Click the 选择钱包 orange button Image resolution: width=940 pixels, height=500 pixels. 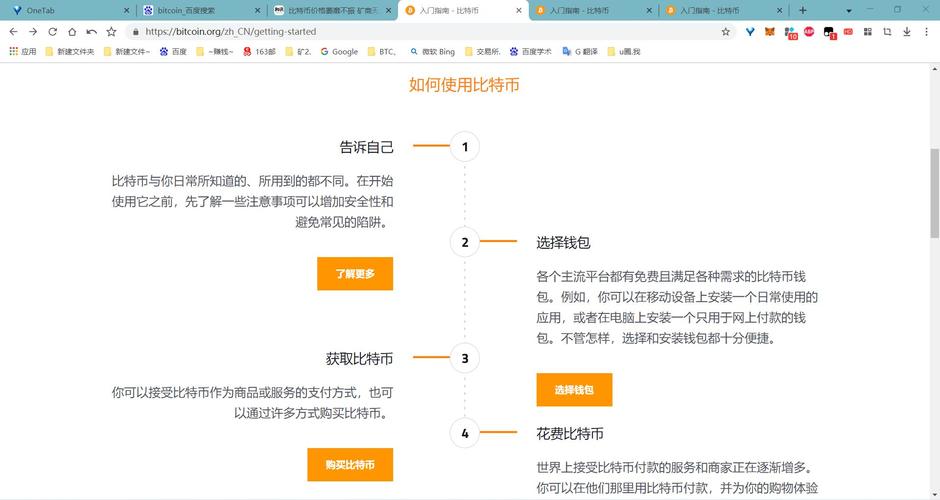[574, 390]
